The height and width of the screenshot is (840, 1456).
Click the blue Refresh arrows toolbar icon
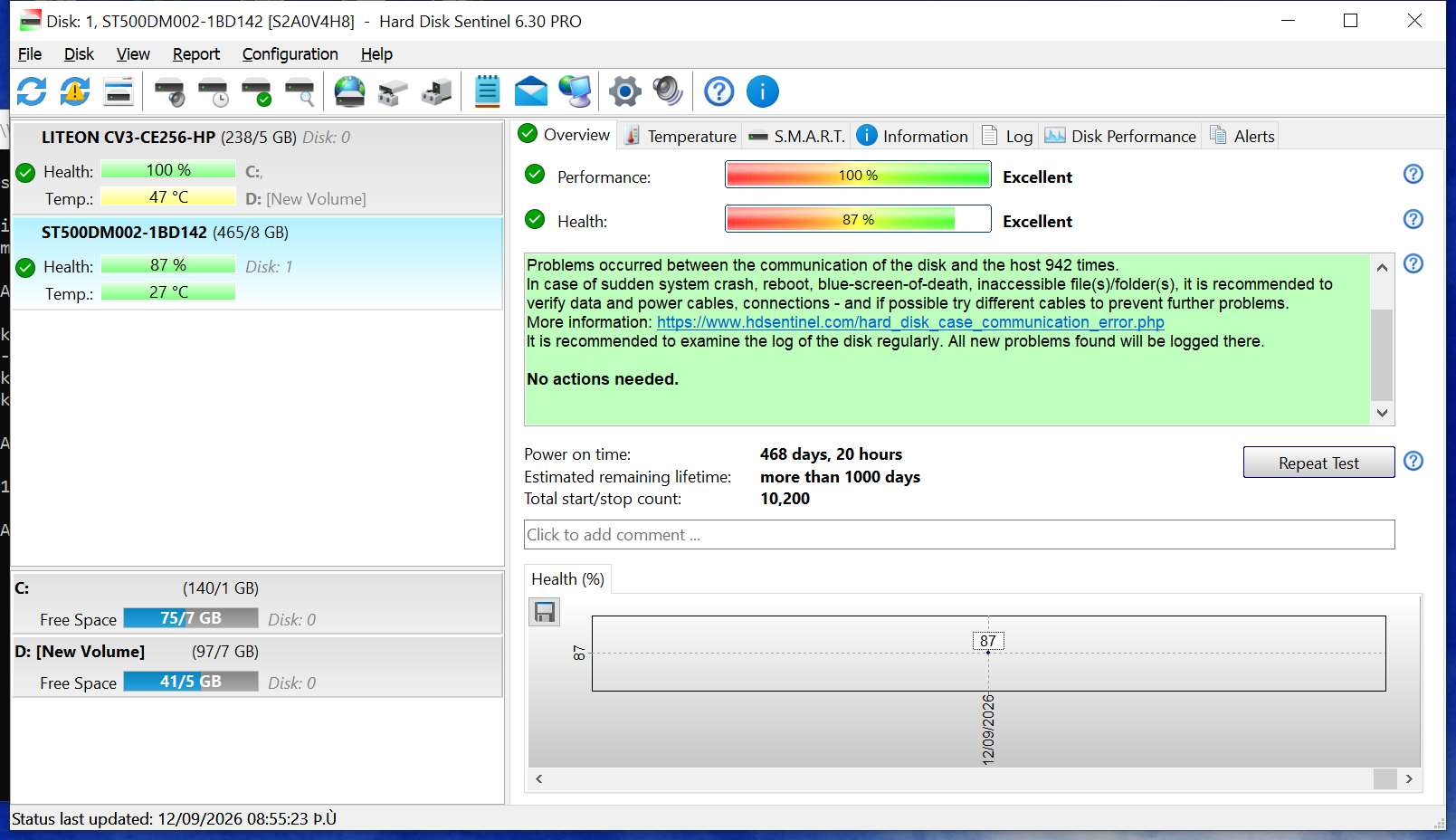(32, 91)
